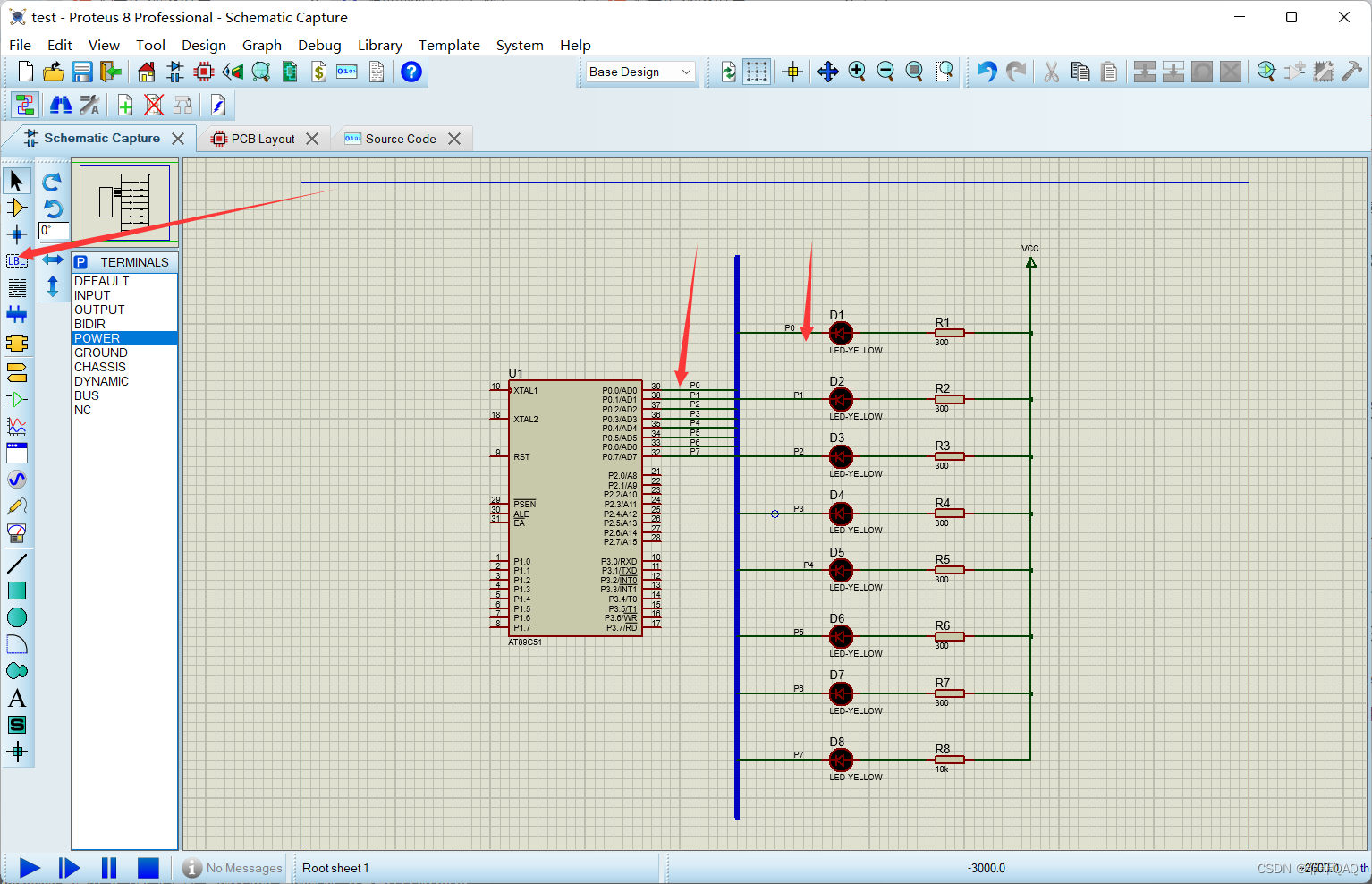1372x884 pixels.
Task: Click the Undo arrow button
Action: [x=987, y=72]
